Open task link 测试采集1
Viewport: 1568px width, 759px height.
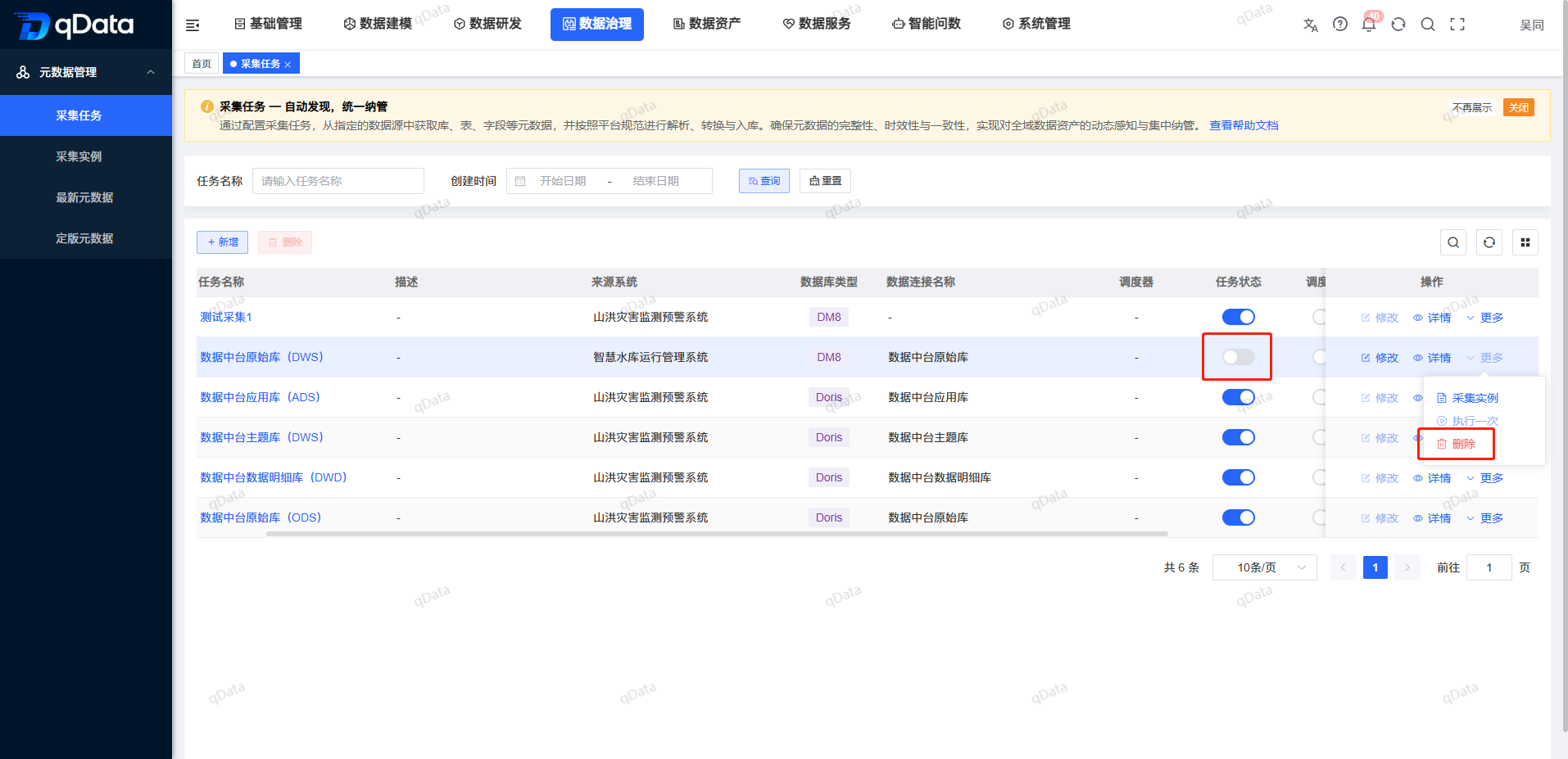[226, 317]
